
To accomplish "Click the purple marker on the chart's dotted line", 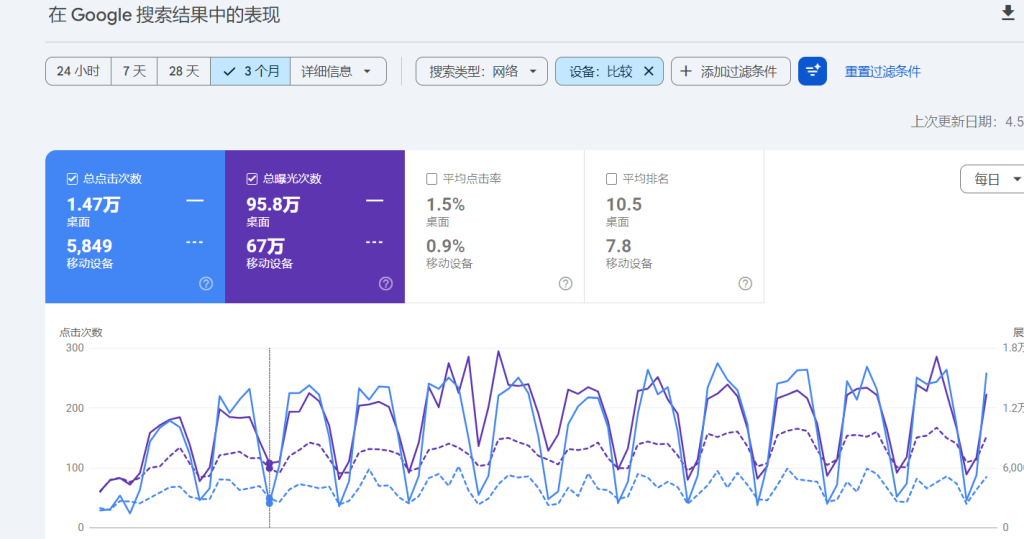I will coord(269,466).
